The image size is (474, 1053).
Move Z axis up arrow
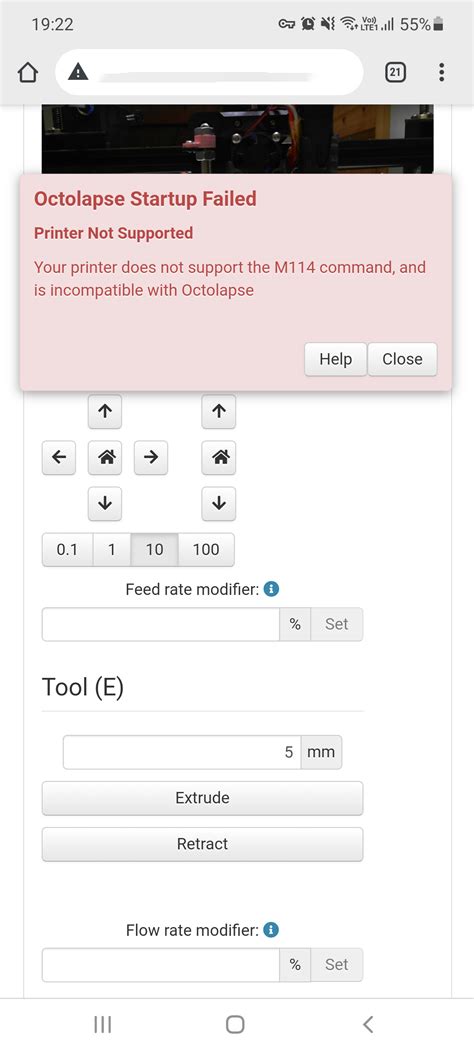point(219,411)
